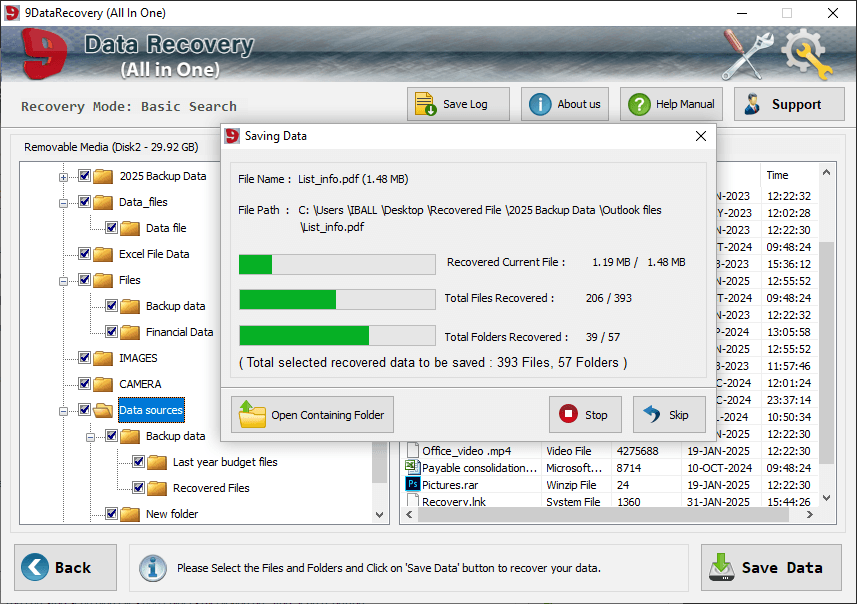Image resolution: width=857 pixels, height=604 pixels.
Task: Click the wrench and screwdriver tools icon
Action: (x=747, y=54)
